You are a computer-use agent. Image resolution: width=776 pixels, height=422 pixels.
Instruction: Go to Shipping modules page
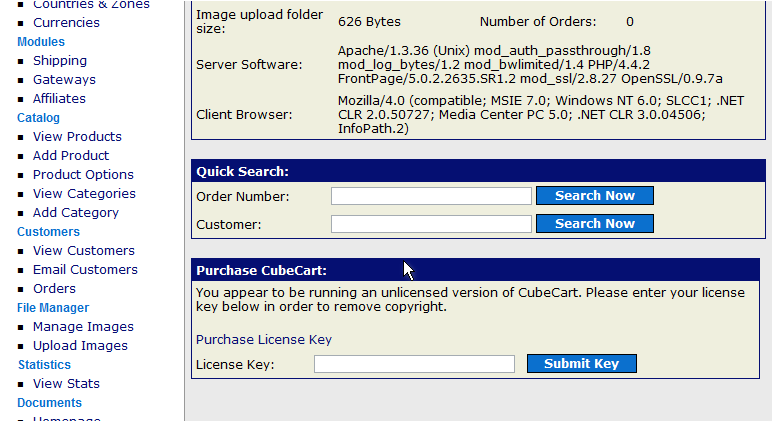click(60, 61)
